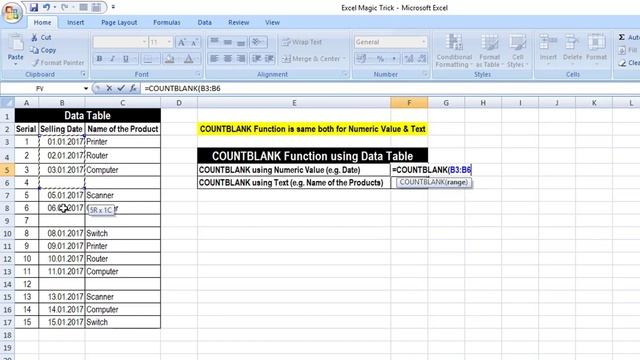Increase font size
The width and height of the screenshot is (640, 360).
click(x=182, y=42)
